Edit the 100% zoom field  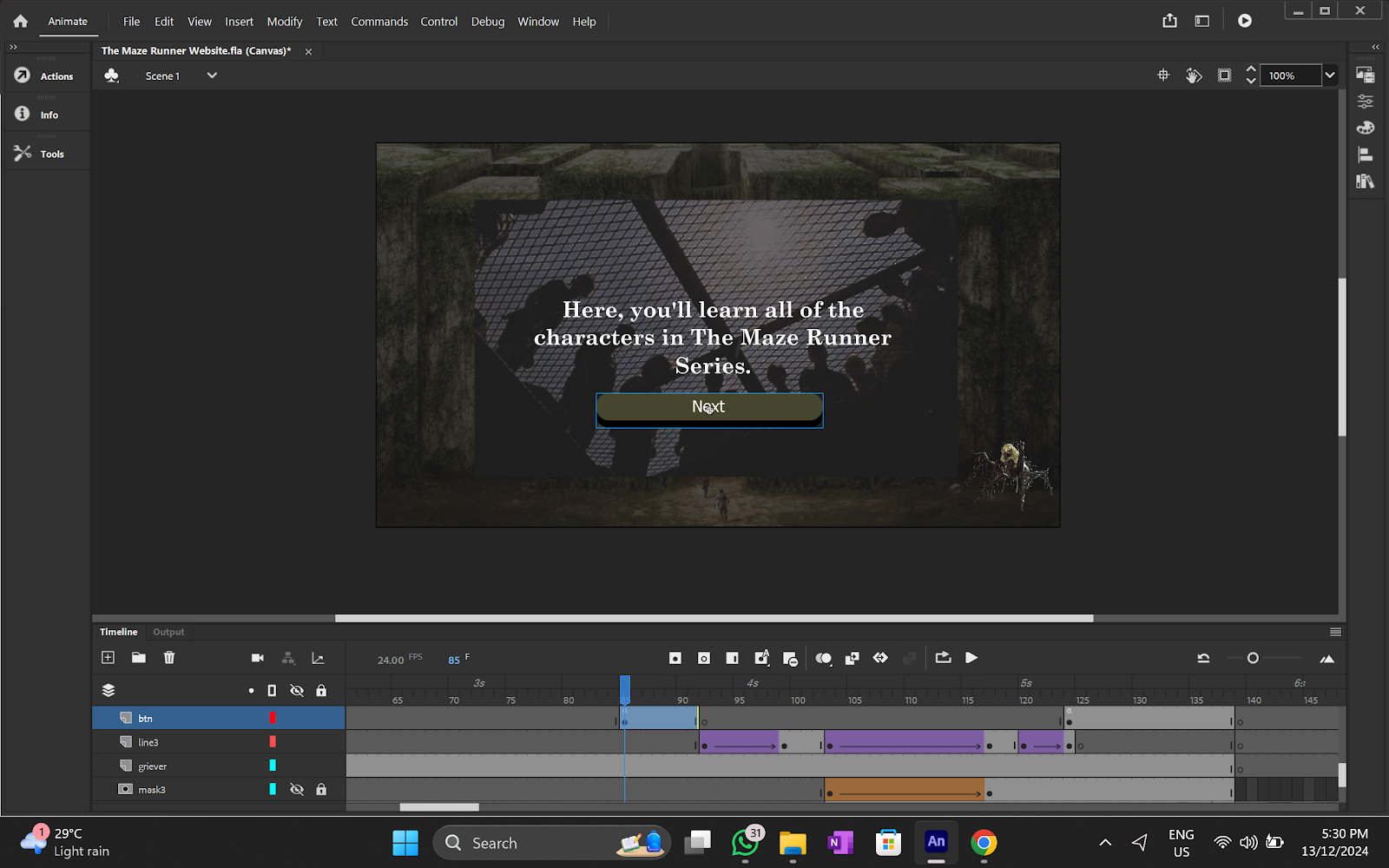pos(1291,76)
